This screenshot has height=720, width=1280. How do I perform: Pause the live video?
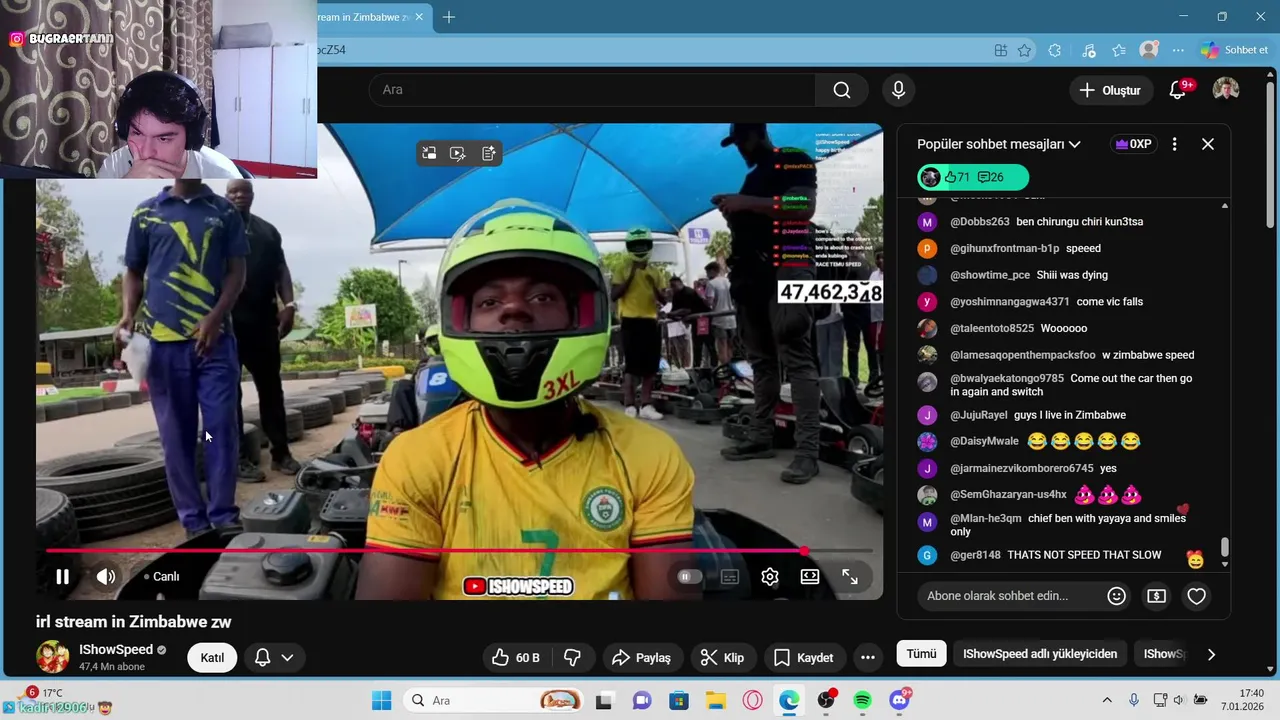(x=62, y=576)
